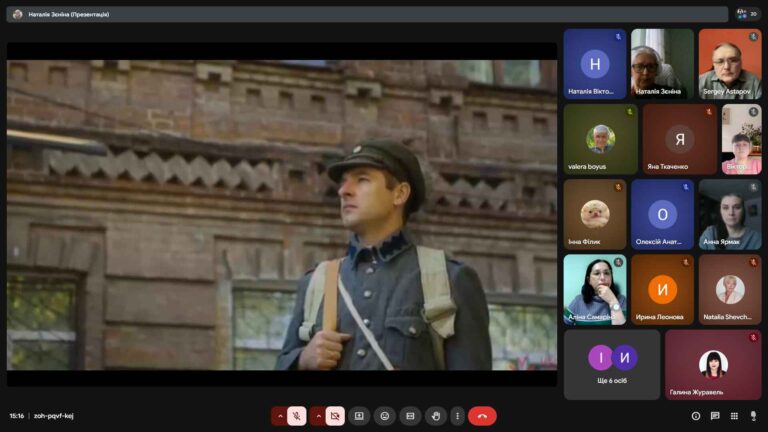This screenshot has height=432, width=768.
Task: Leave the call with red hangup button
Action: click(x=482, y=416)
